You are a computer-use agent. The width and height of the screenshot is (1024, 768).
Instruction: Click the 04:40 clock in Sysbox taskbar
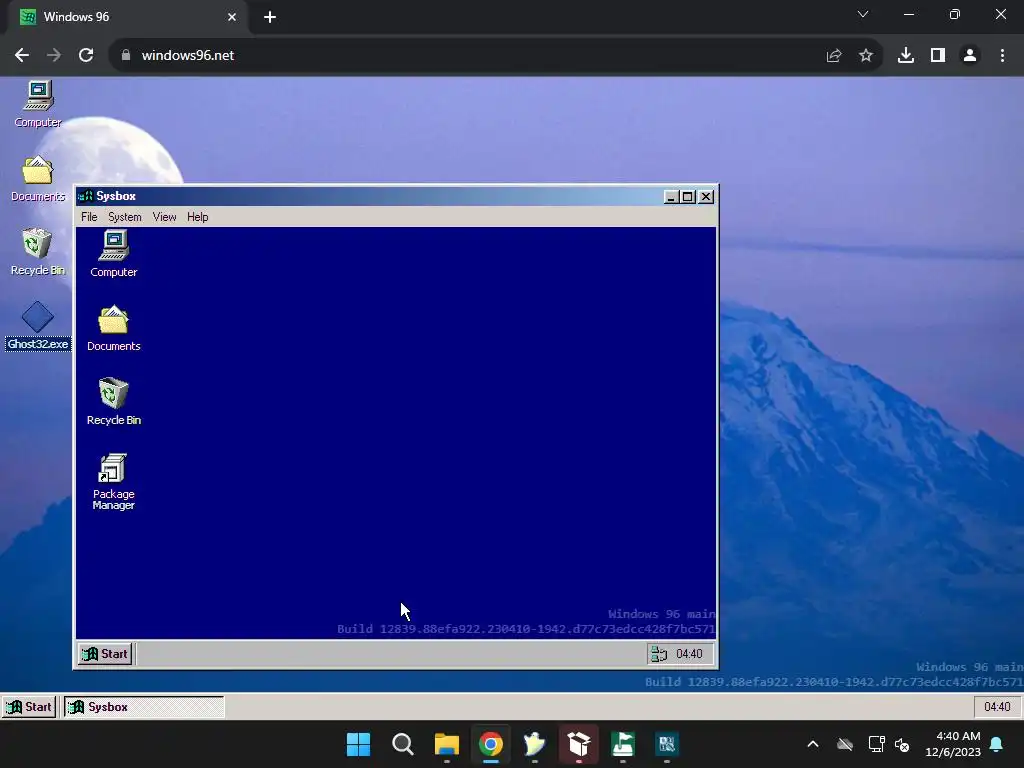click(689, 654)
